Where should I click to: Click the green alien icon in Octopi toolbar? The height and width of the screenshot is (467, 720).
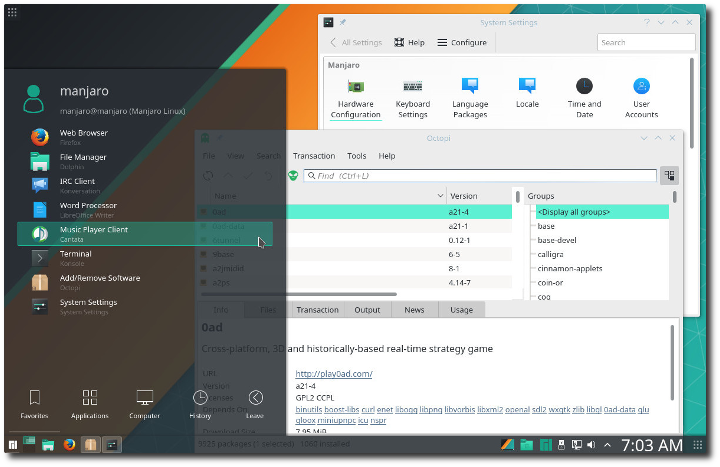point(293,175)
